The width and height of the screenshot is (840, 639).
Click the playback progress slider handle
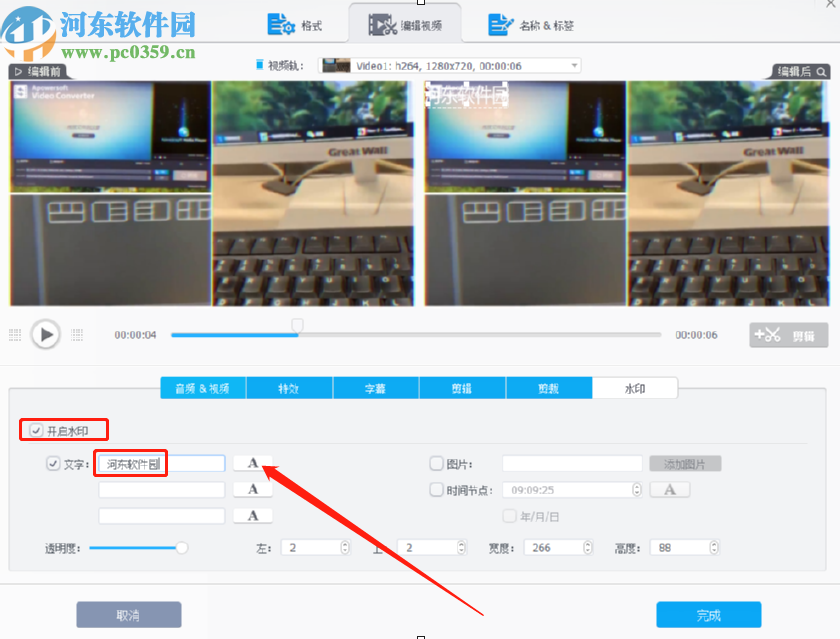[x=297, y=325]
